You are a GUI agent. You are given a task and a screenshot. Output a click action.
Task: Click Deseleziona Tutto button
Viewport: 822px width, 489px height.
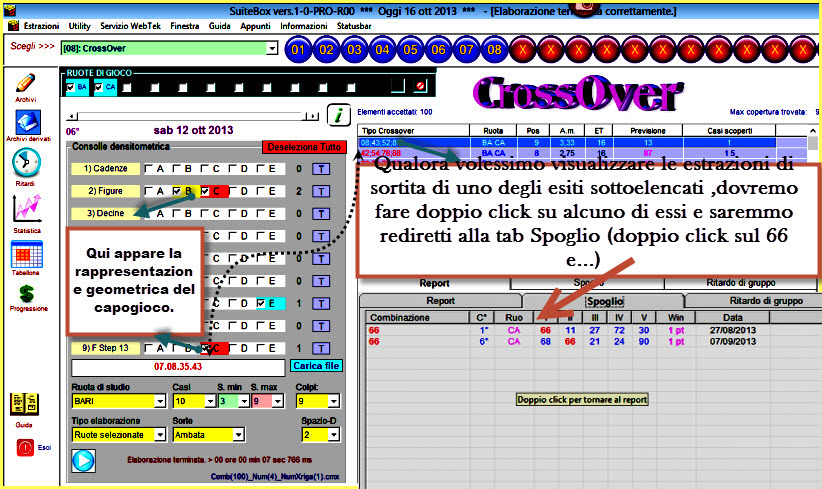click(304, 148)
